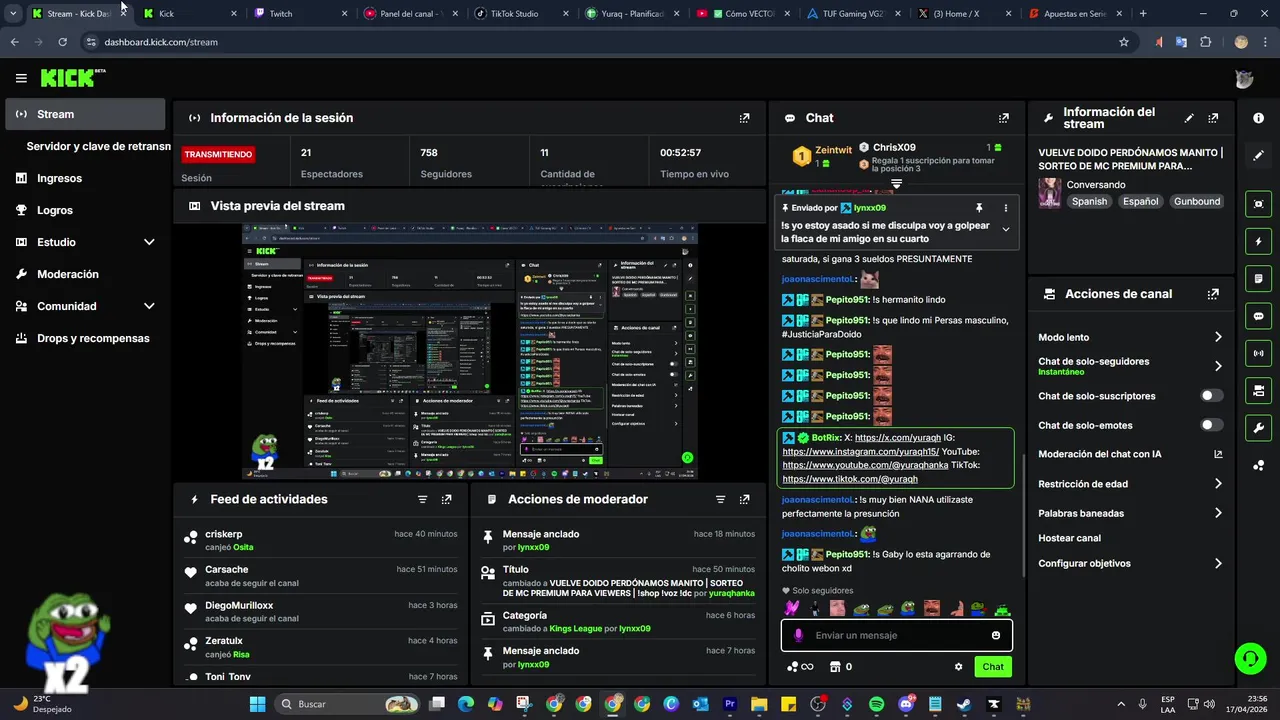Click the chat bubble icon in the right sidebar

click(1258, 316)
